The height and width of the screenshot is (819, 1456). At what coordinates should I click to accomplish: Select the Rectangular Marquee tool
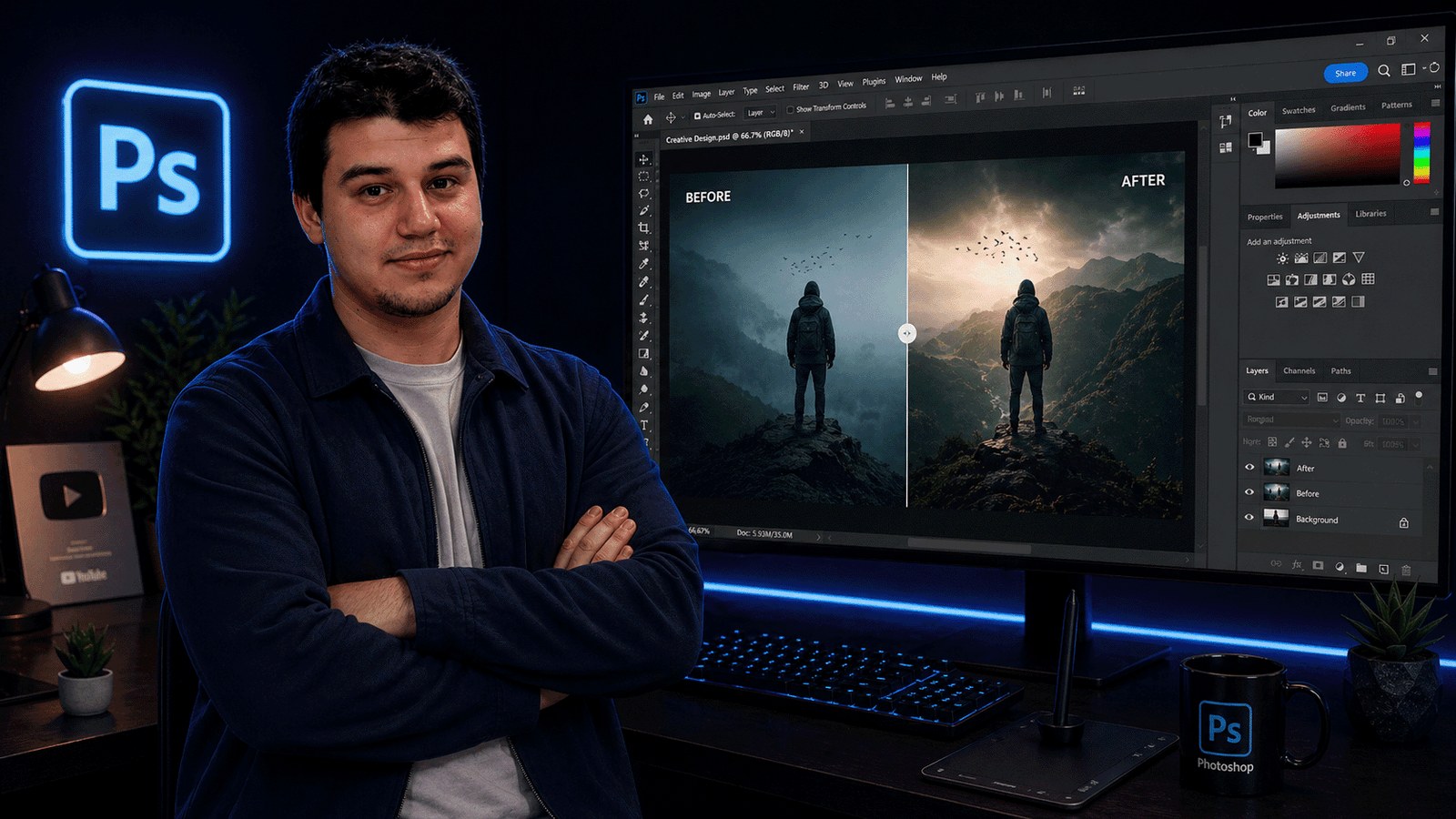click(644, 177)
